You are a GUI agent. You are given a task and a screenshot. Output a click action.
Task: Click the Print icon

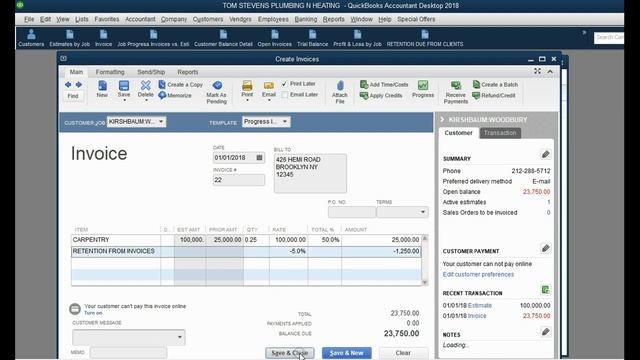click(x=247, y=86)
